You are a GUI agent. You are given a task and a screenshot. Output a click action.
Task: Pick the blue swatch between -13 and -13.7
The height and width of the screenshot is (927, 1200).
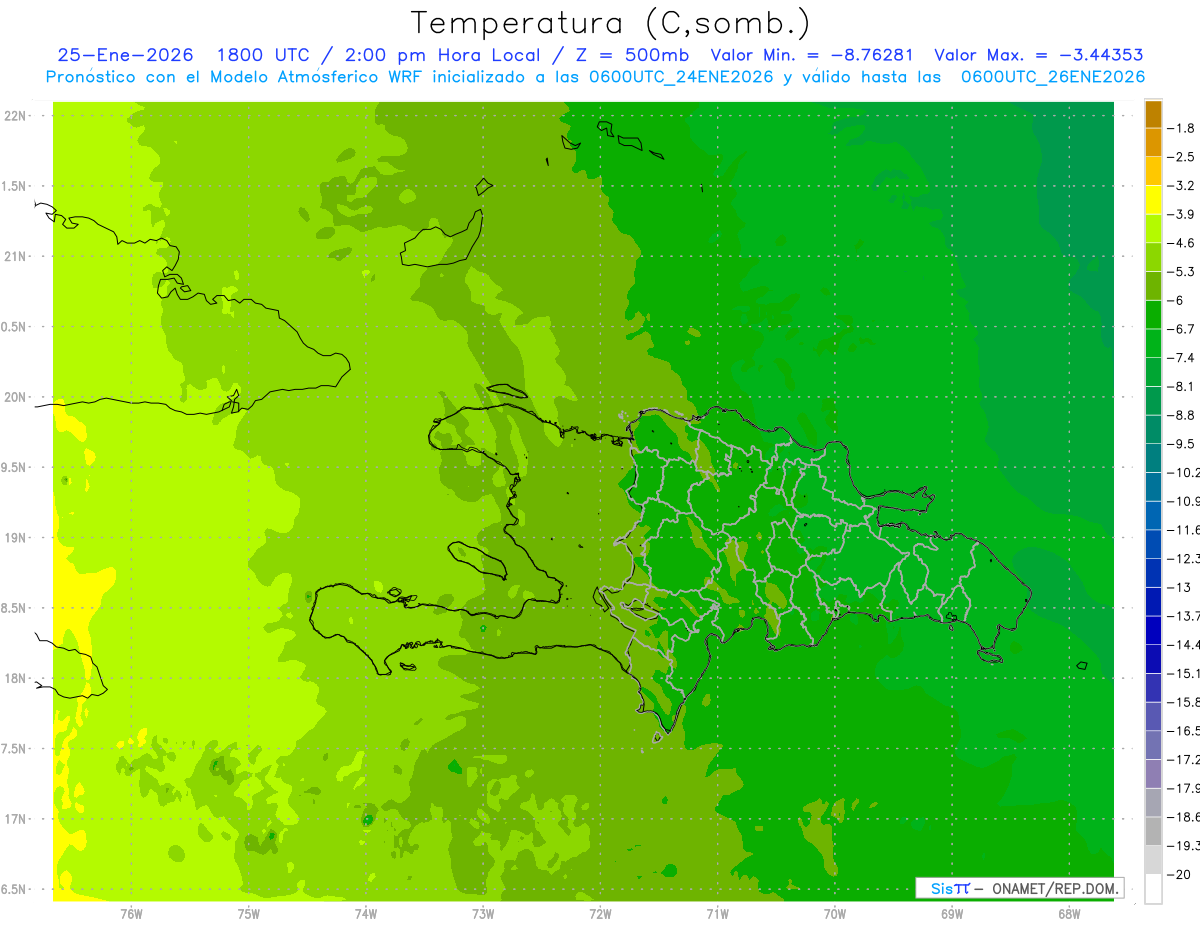(1153, 601)
